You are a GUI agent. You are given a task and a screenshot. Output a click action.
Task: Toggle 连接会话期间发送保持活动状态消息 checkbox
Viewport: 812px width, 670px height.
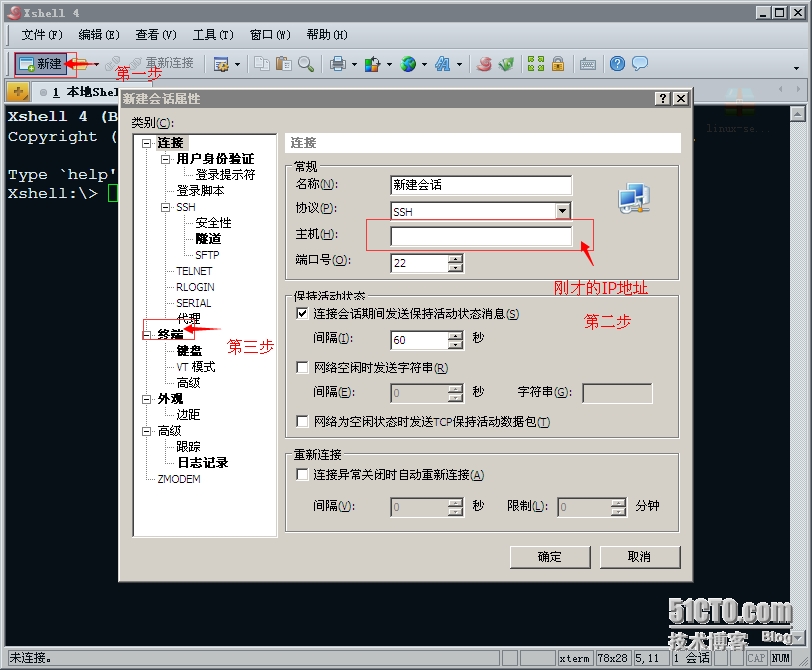tap(302, 313)
